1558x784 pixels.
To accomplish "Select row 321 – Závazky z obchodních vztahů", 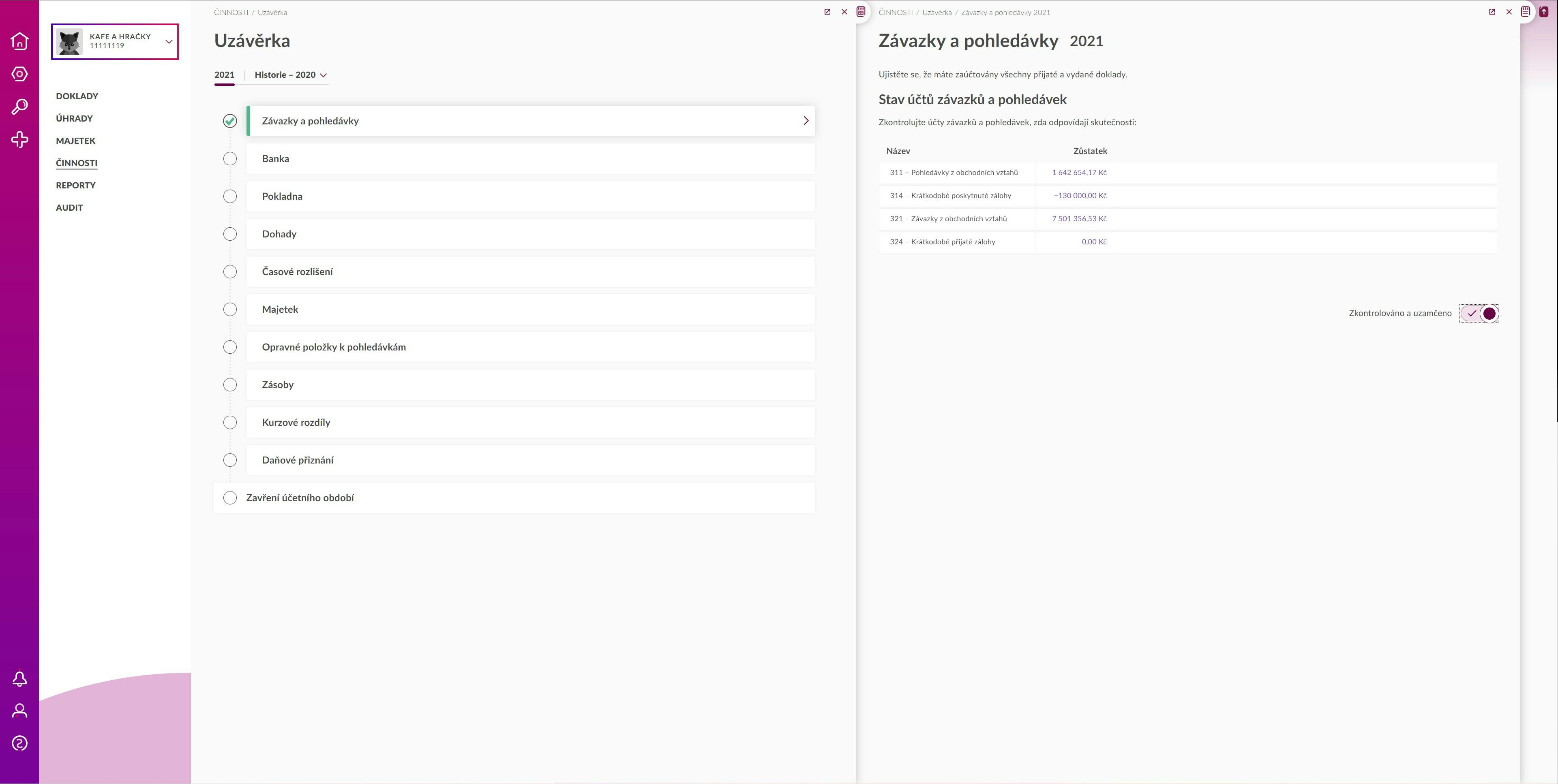I will tap(1188, 219).
